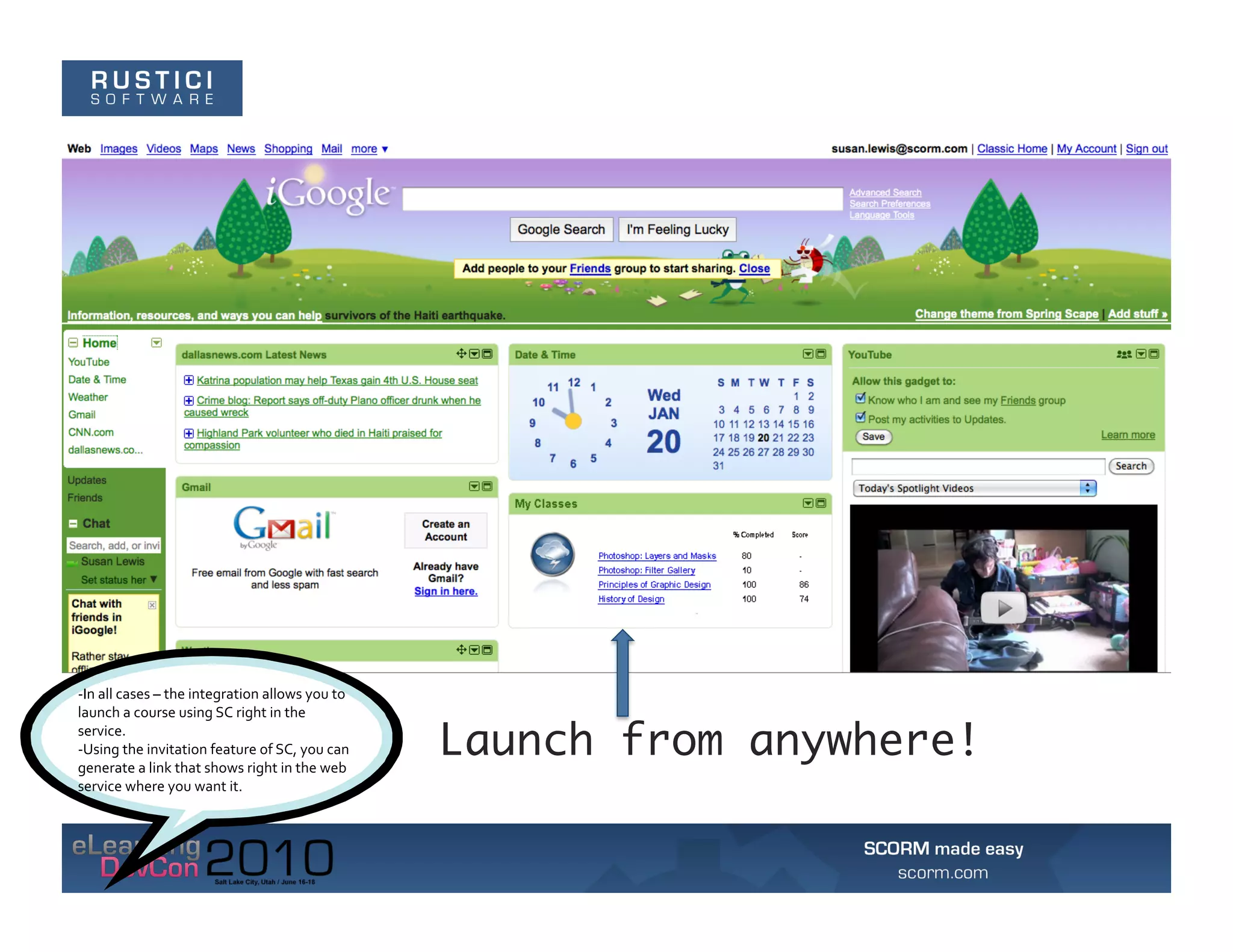Image resolution: width=1233 pixels, height=952 pixels.
Task: Click the Gmail logo image
Action: pos(283,527)
